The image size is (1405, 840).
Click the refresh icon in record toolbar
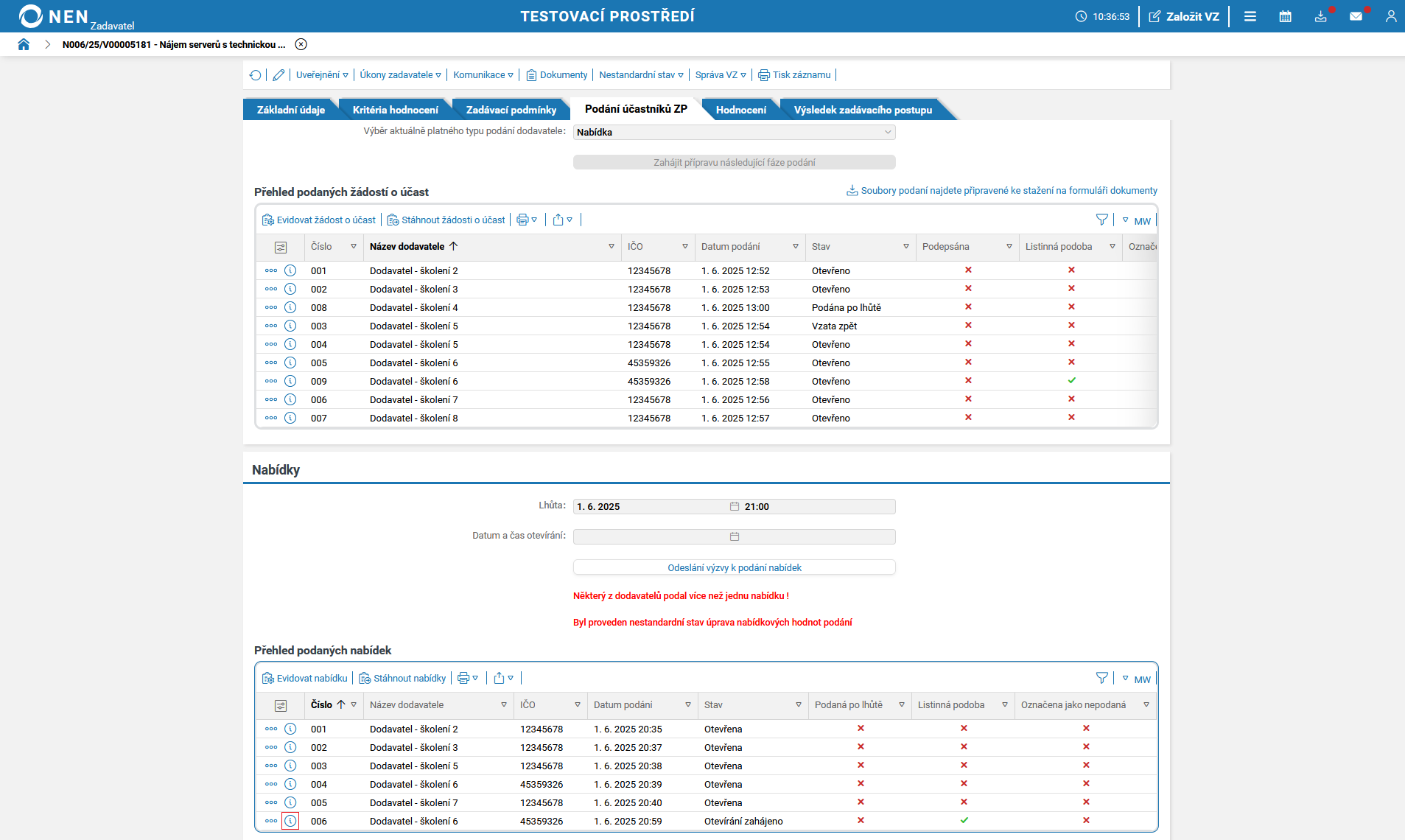click(255, 75)
